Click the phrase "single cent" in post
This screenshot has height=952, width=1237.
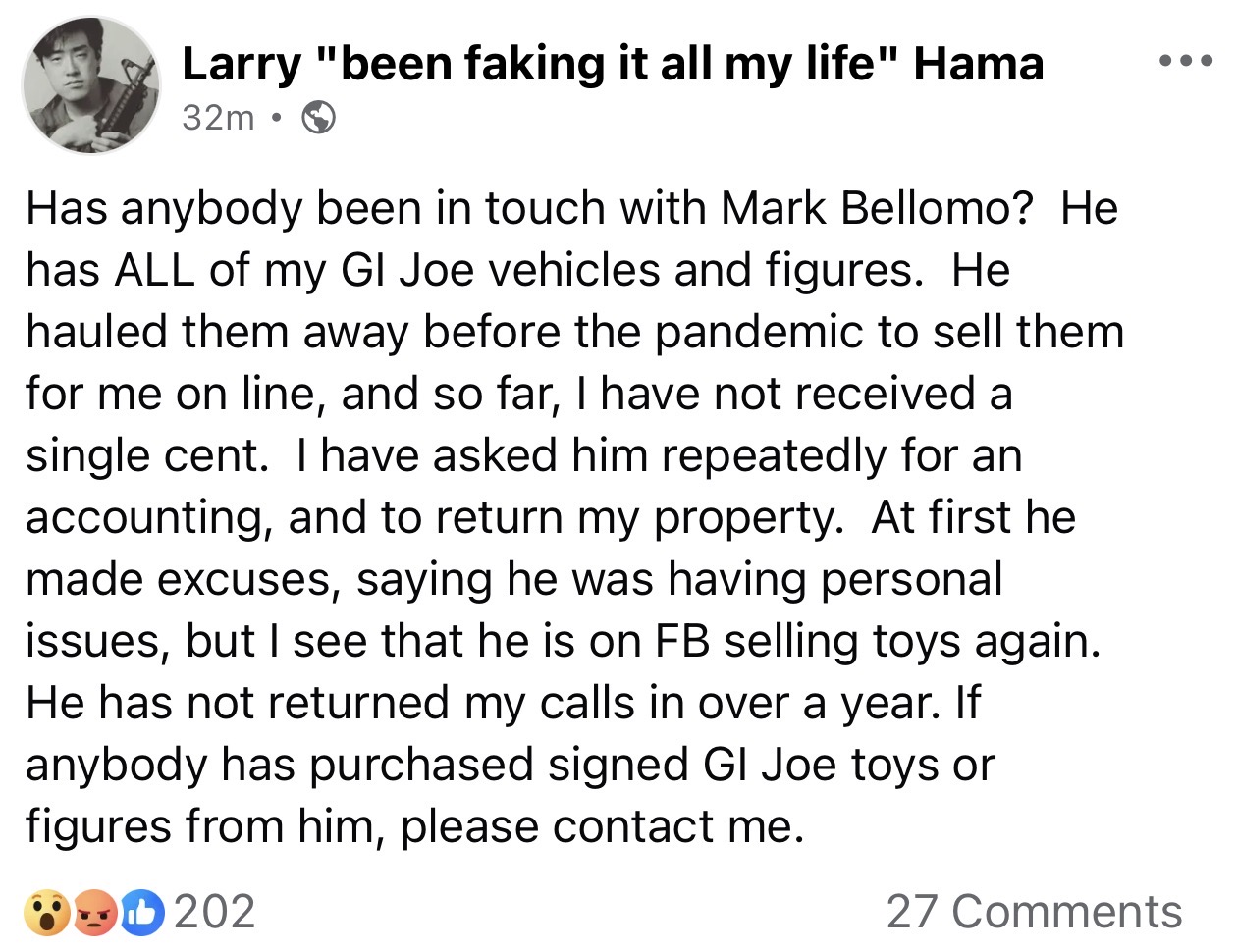(x=145, y=457)
